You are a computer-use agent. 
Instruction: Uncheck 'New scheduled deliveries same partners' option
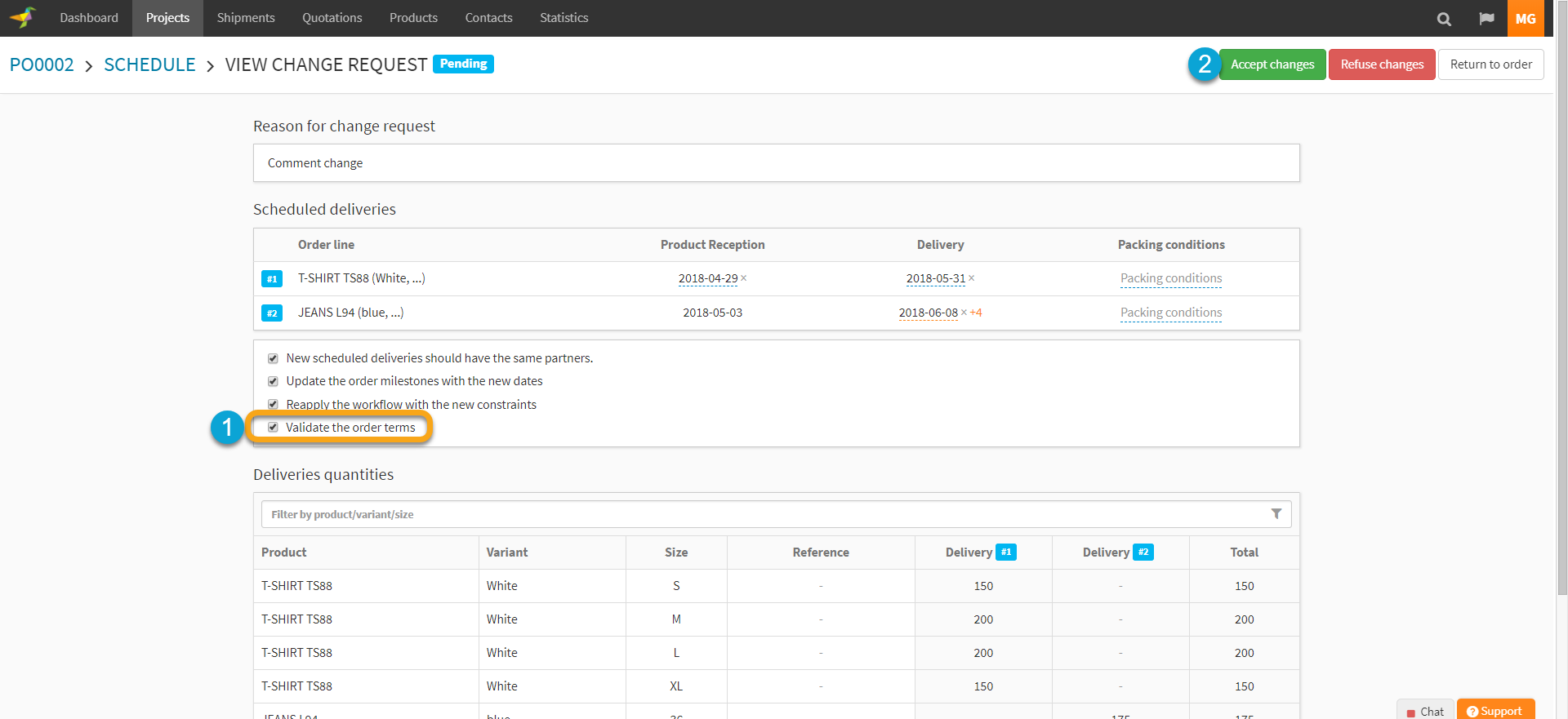pos(273,358)
